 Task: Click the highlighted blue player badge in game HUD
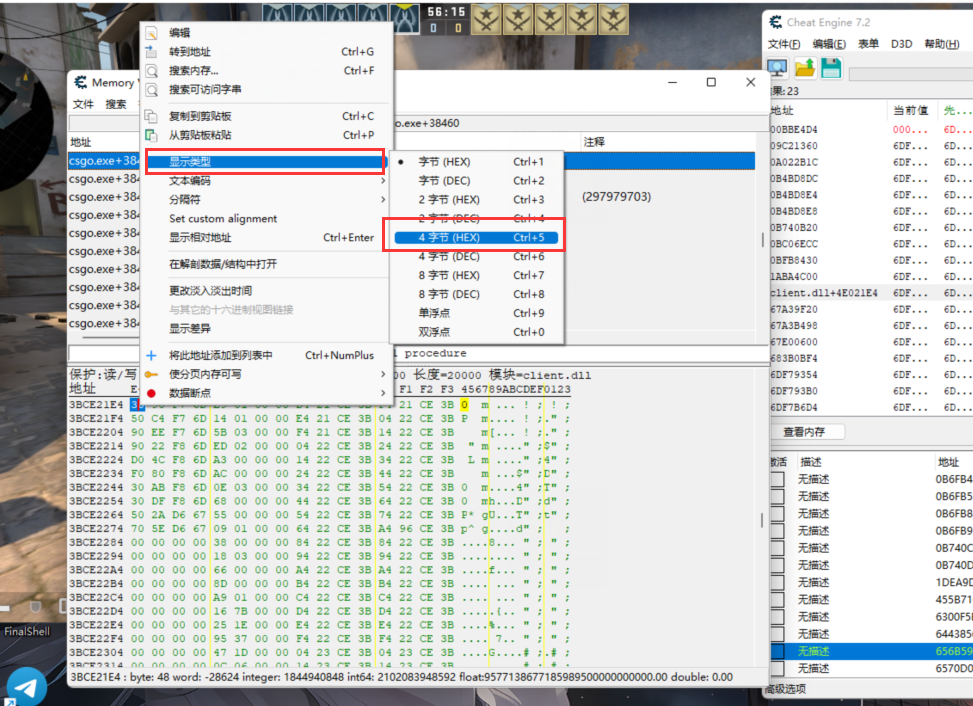point(405,18)
